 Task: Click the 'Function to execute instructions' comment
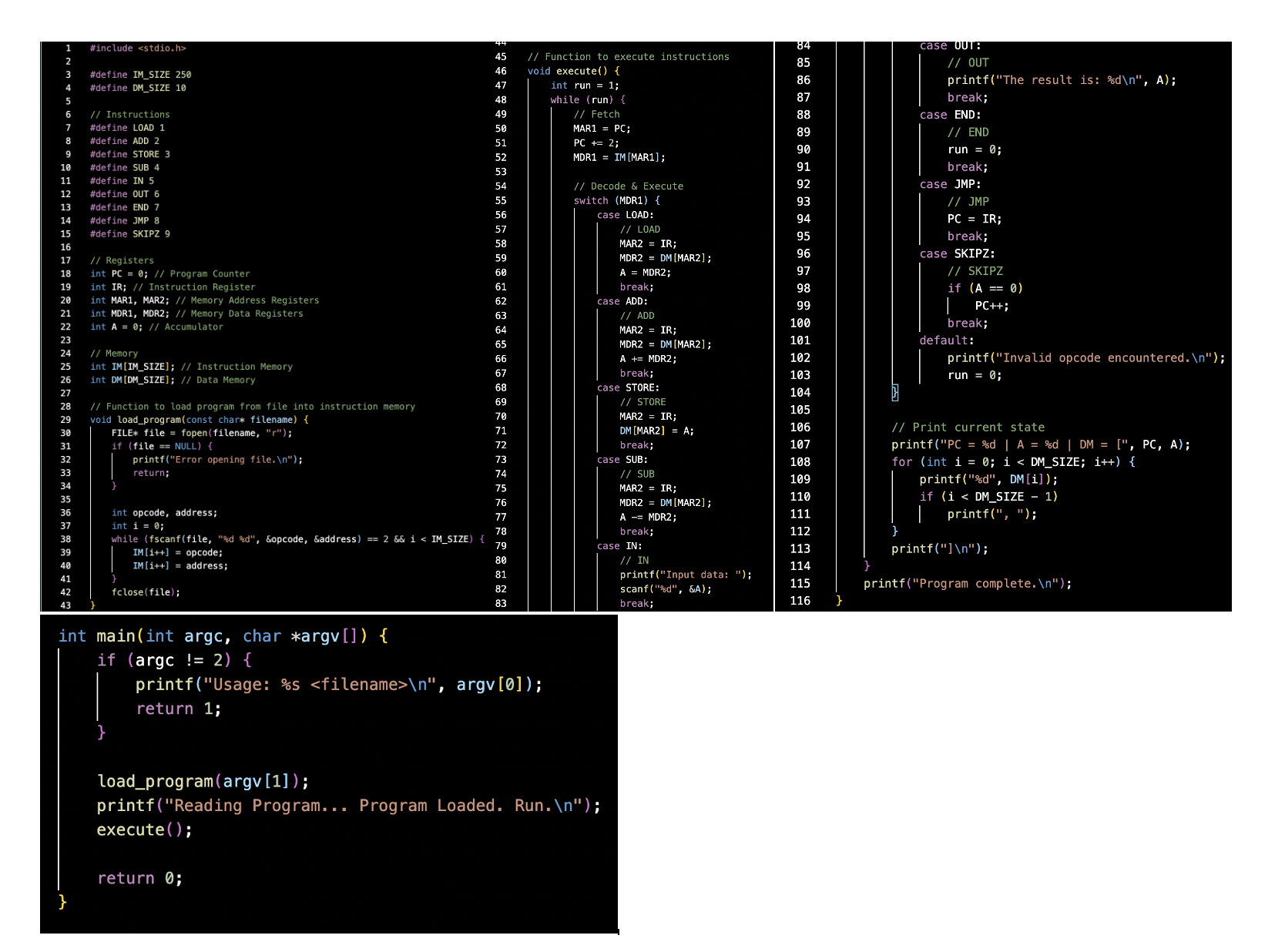click(x=628, y=57)
